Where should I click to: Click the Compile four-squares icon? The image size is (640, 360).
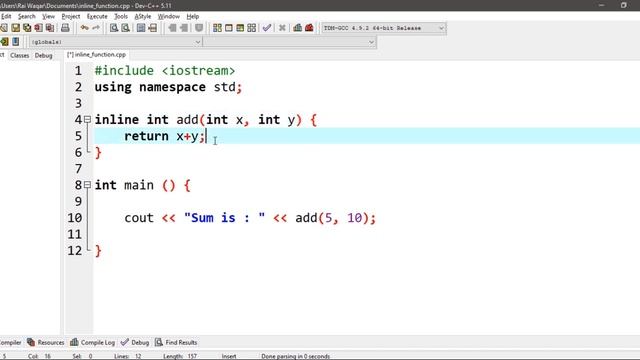pyautogui.click(x=217, y=28)
